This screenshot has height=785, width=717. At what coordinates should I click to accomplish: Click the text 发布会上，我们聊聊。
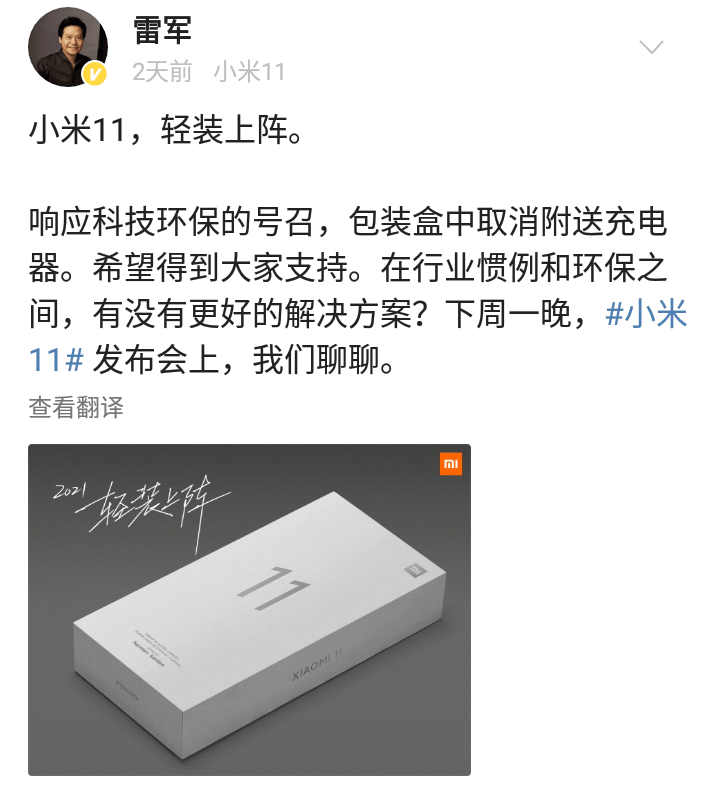tap(244, 360)
